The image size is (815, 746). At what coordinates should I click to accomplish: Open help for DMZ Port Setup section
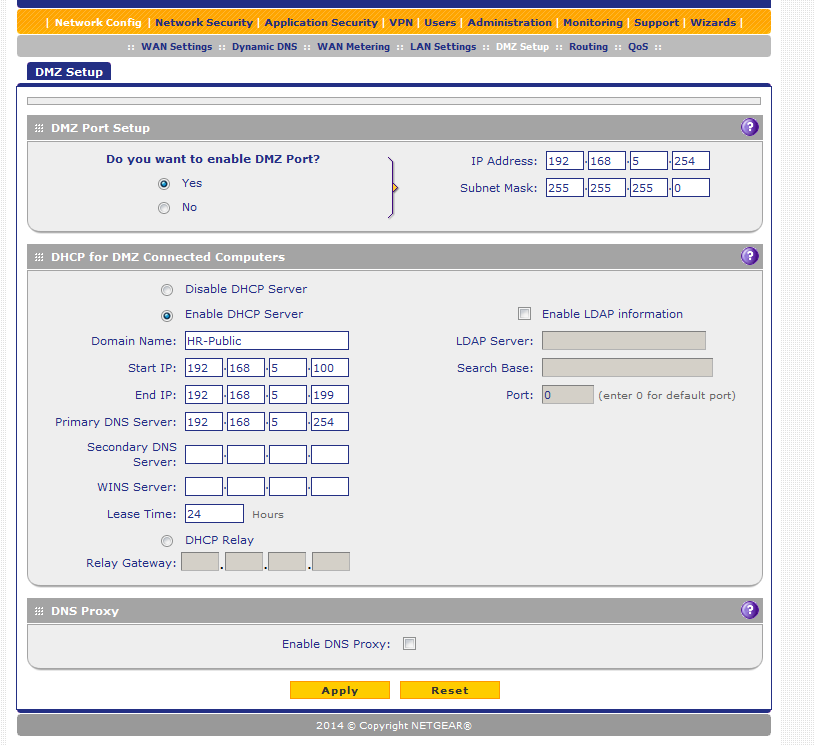point(749,127)
